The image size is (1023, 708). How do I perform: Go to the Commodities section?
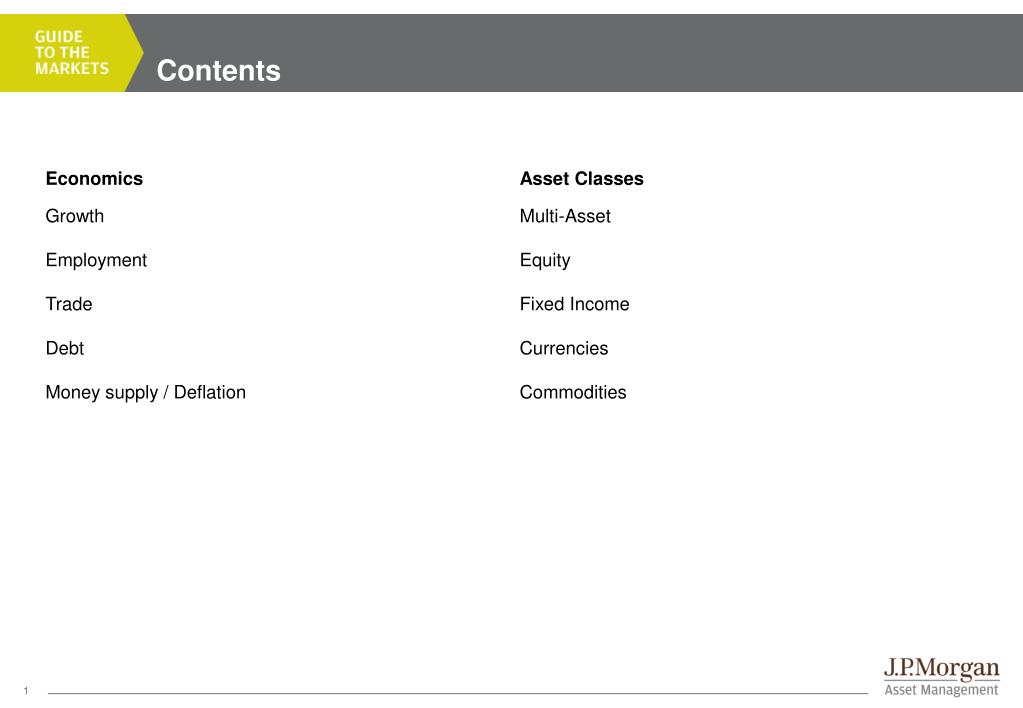573,392
